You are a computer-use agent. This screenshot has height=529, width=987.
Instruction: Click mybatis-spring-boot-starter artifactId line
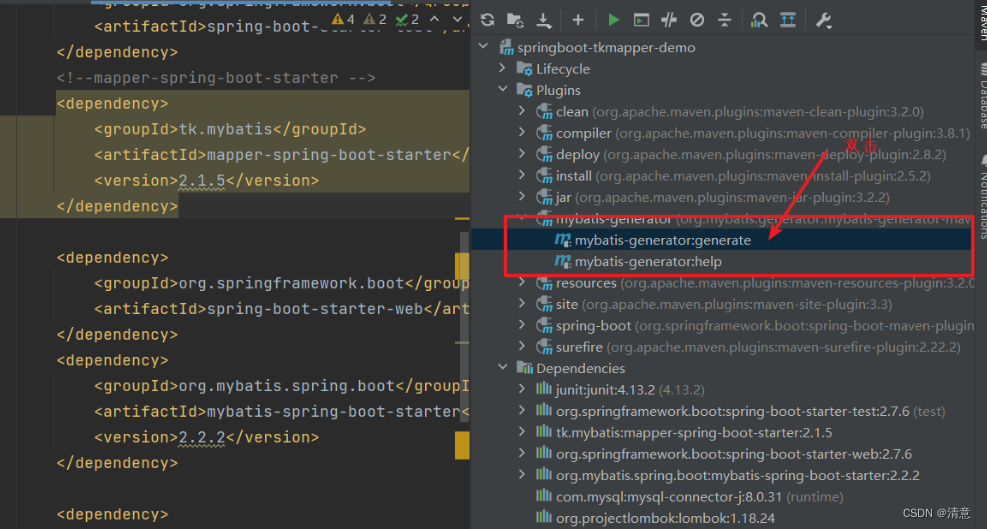click(x=281, y=411)
